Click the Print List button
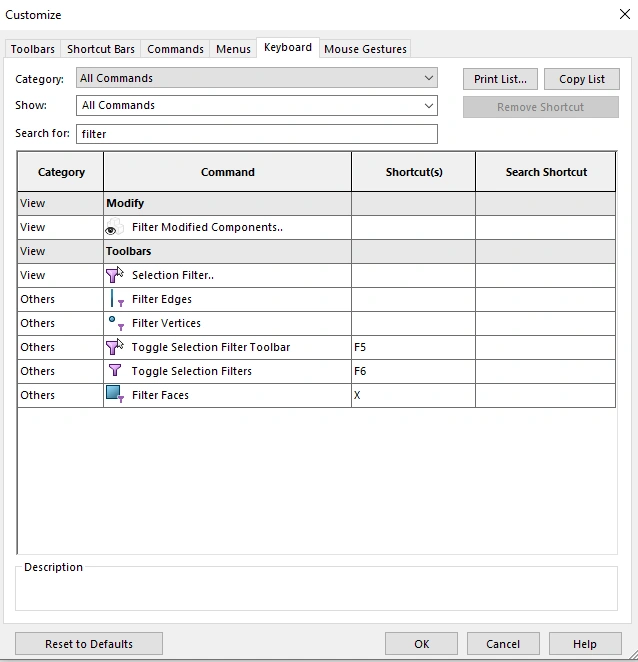Screen dimensions: 638x662 (x=500, y=79)
